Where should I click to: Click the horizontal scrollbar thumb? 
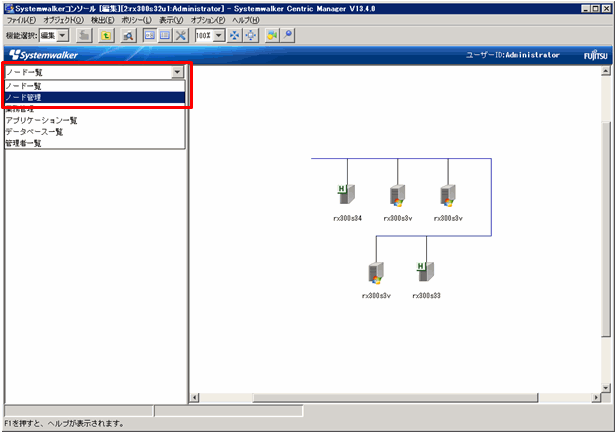pyautogui.click(x=395, y=397)
